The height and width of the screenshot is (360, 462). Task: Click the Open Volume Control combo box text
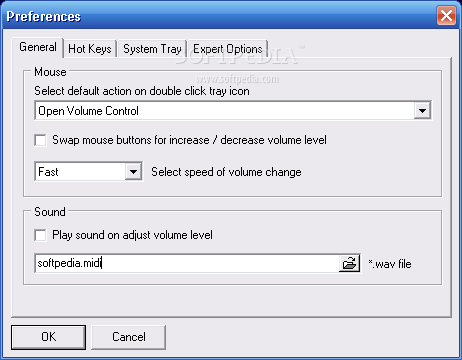[x=89, y=111]
